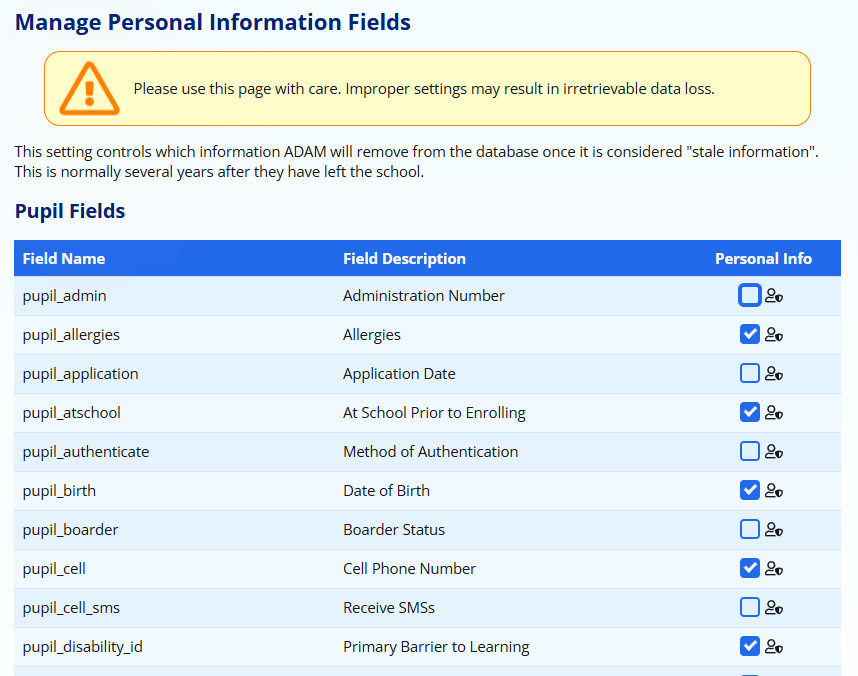Untick the Primary Barrier to Learning checkbox
The height and width of the screenshot is (676, 858).
click(x=750, y=646)
